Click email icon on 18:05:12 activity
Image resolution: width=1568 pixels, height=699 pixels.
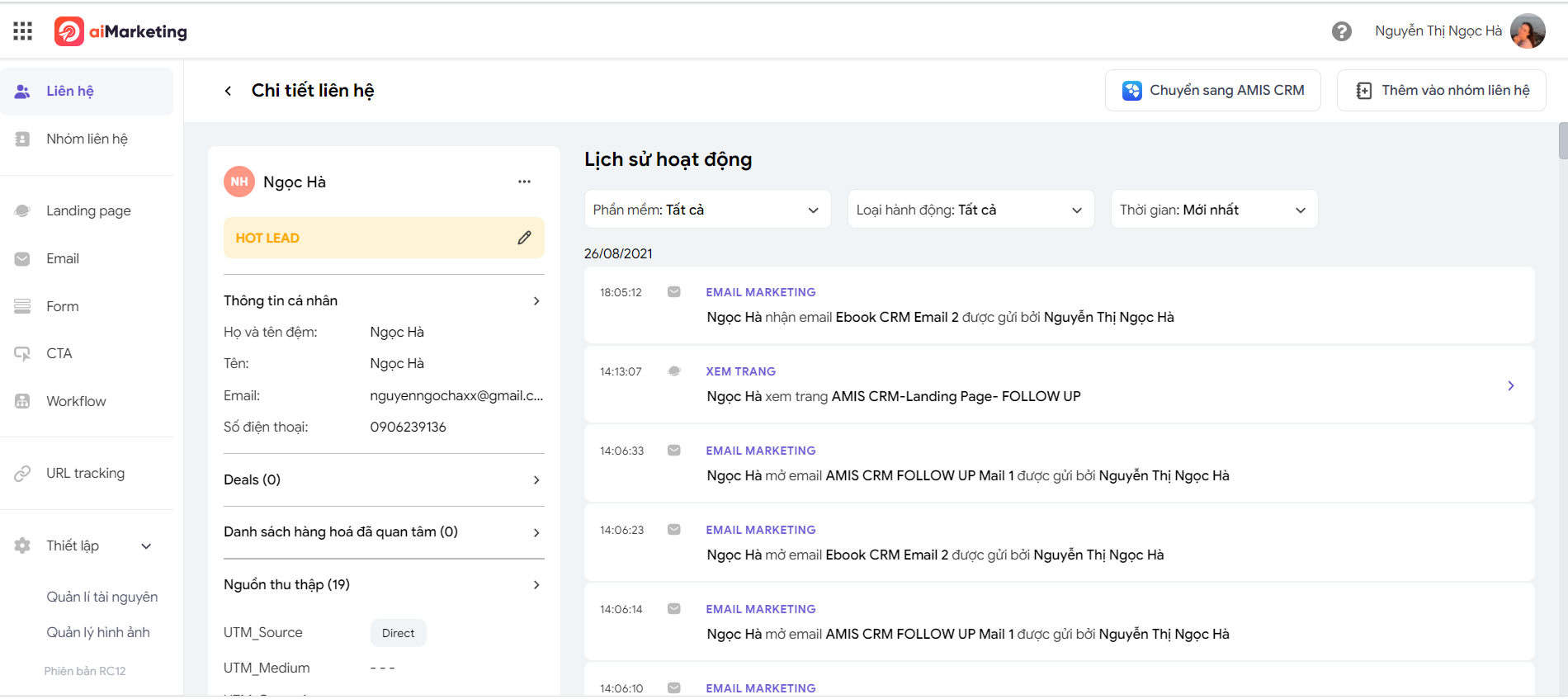click(x=674, y=291)
